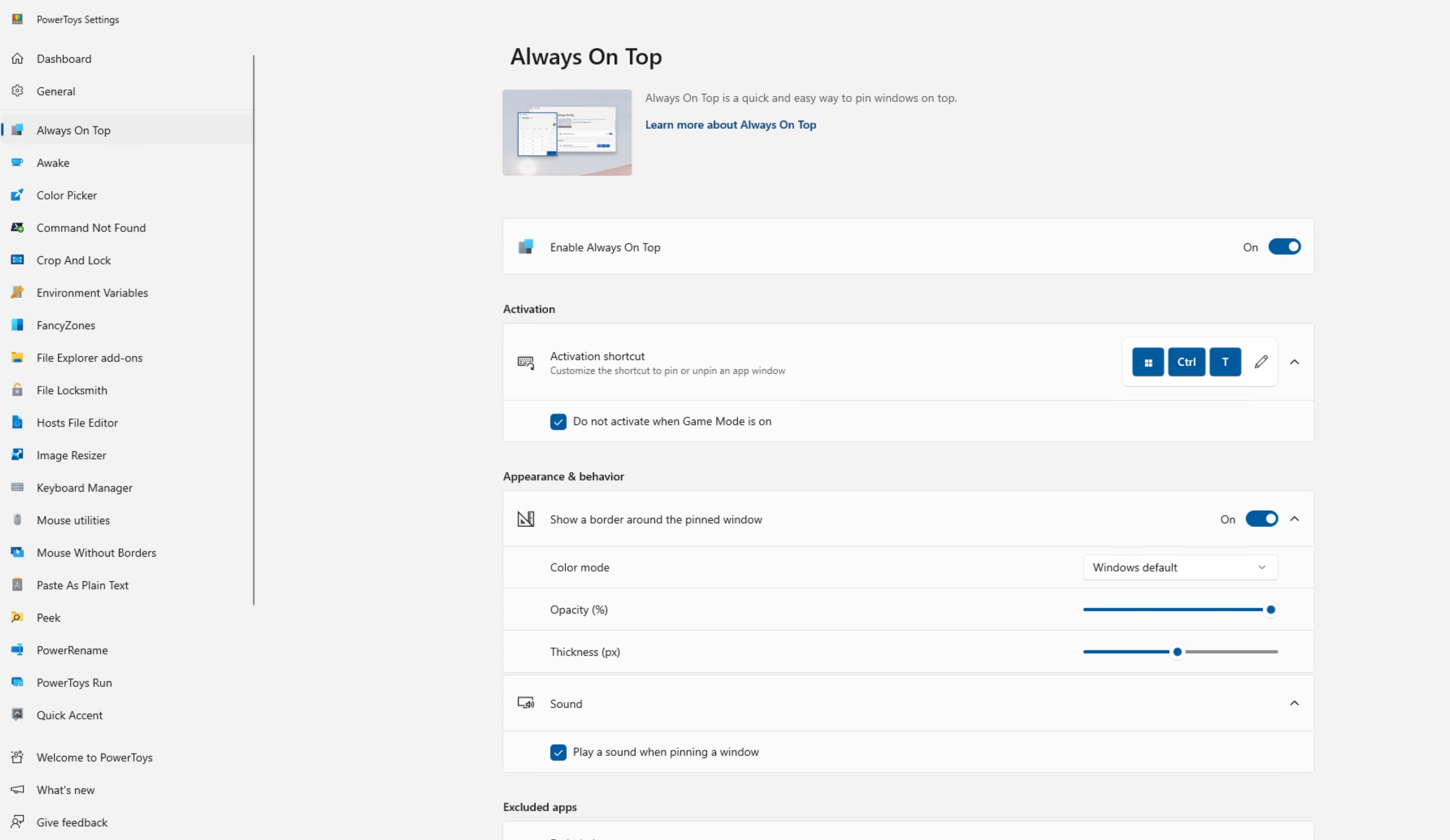Collapse the Activation shortcut section
The width and height of the screenshot is (1450, 840).
(x=1294, y=362)
